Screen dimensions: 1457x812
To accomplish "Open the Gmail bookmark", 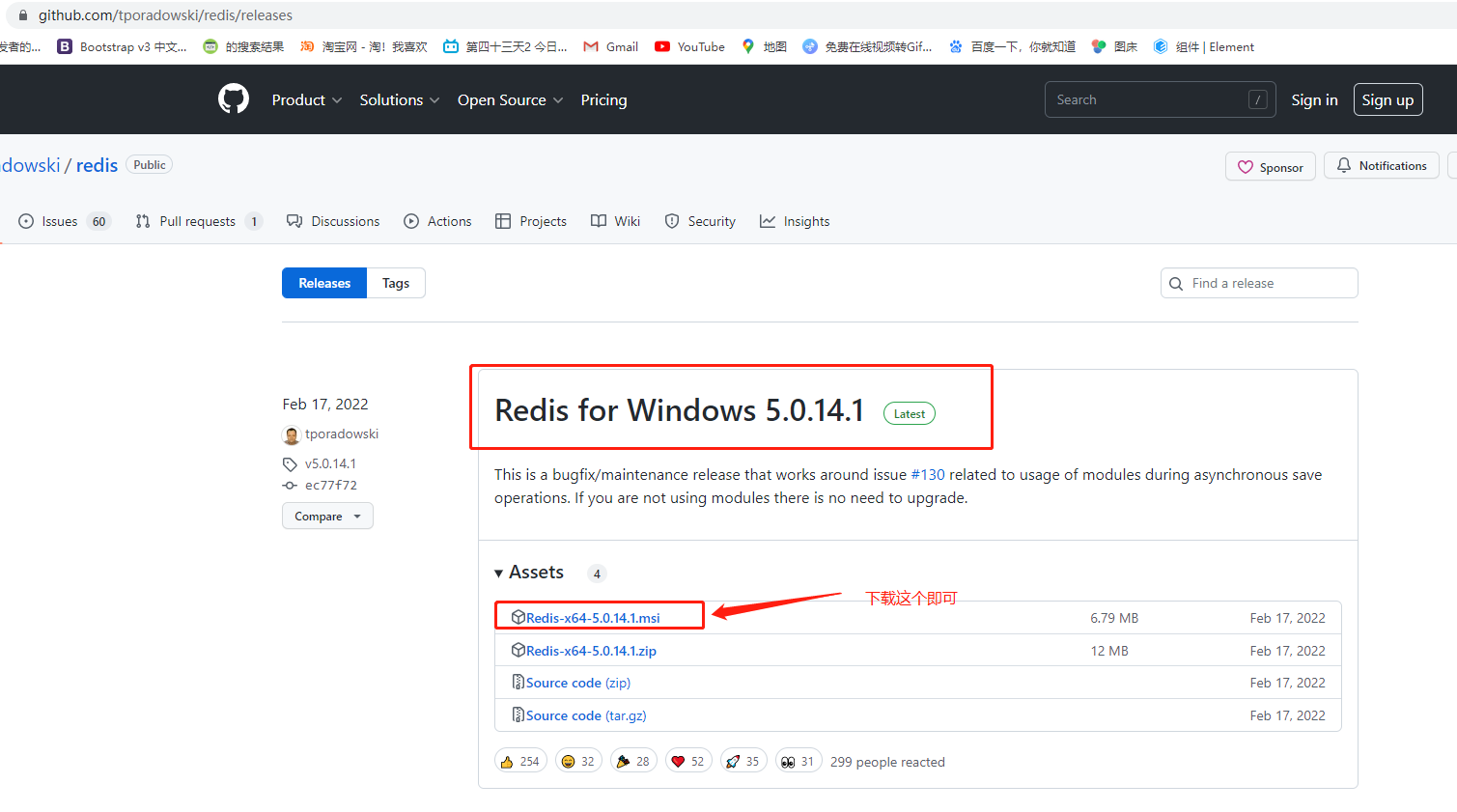I will pyautogui.click(x=611, y=46).
